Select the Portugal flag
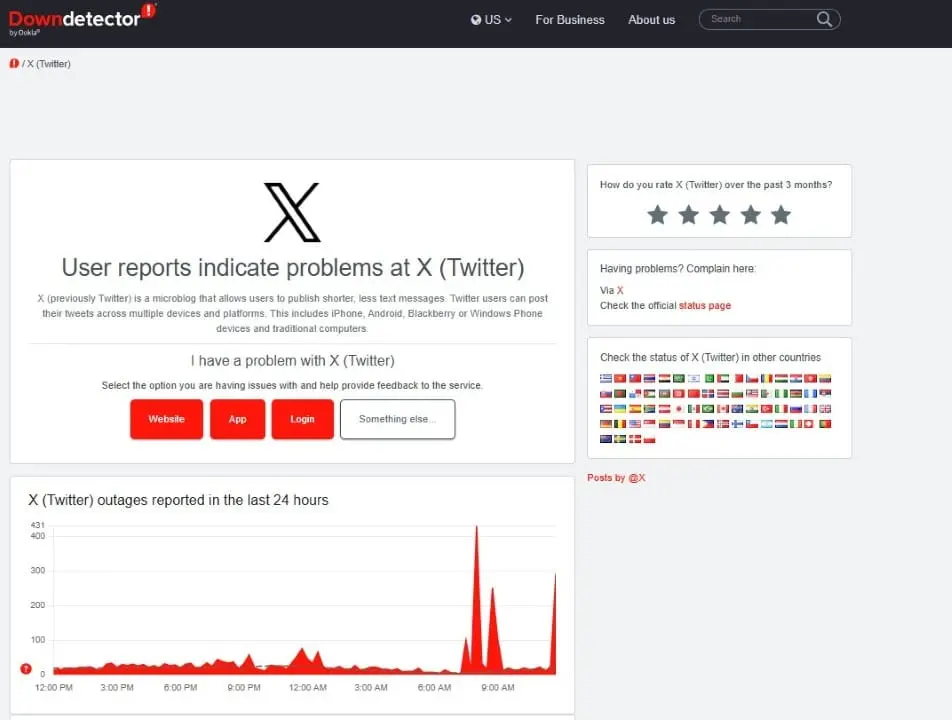952x720 pixels. [x=825, y=424]
